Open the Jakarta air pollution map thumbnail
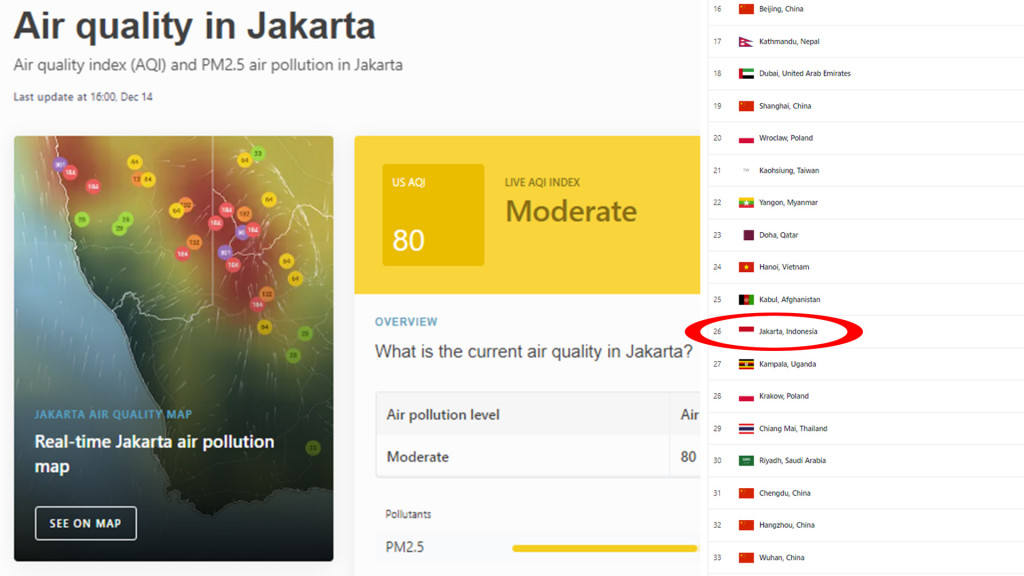This screenshot has width=1024, height=576. coord(174,348)
